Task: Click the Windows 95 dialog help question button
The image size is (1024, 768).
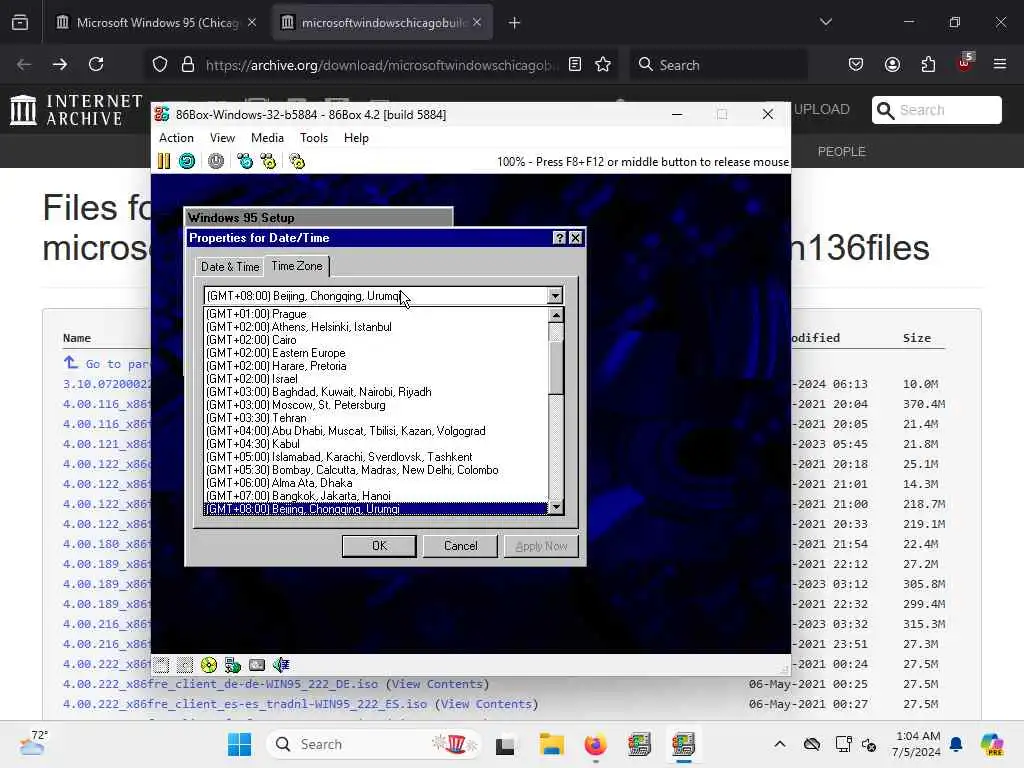Action: pos(559,238)
